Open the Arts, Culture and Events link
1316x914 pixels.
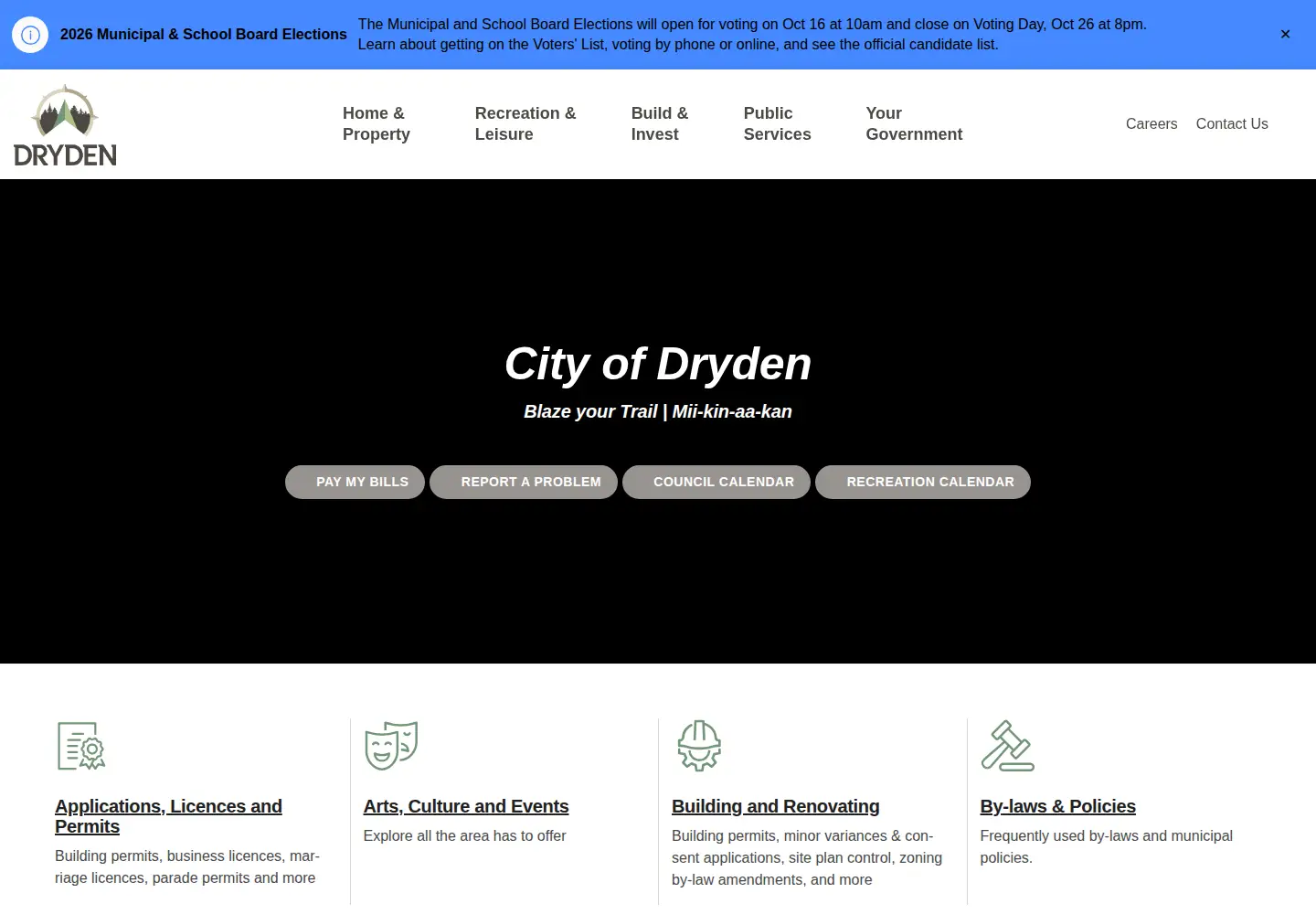[x=466, y=806]
